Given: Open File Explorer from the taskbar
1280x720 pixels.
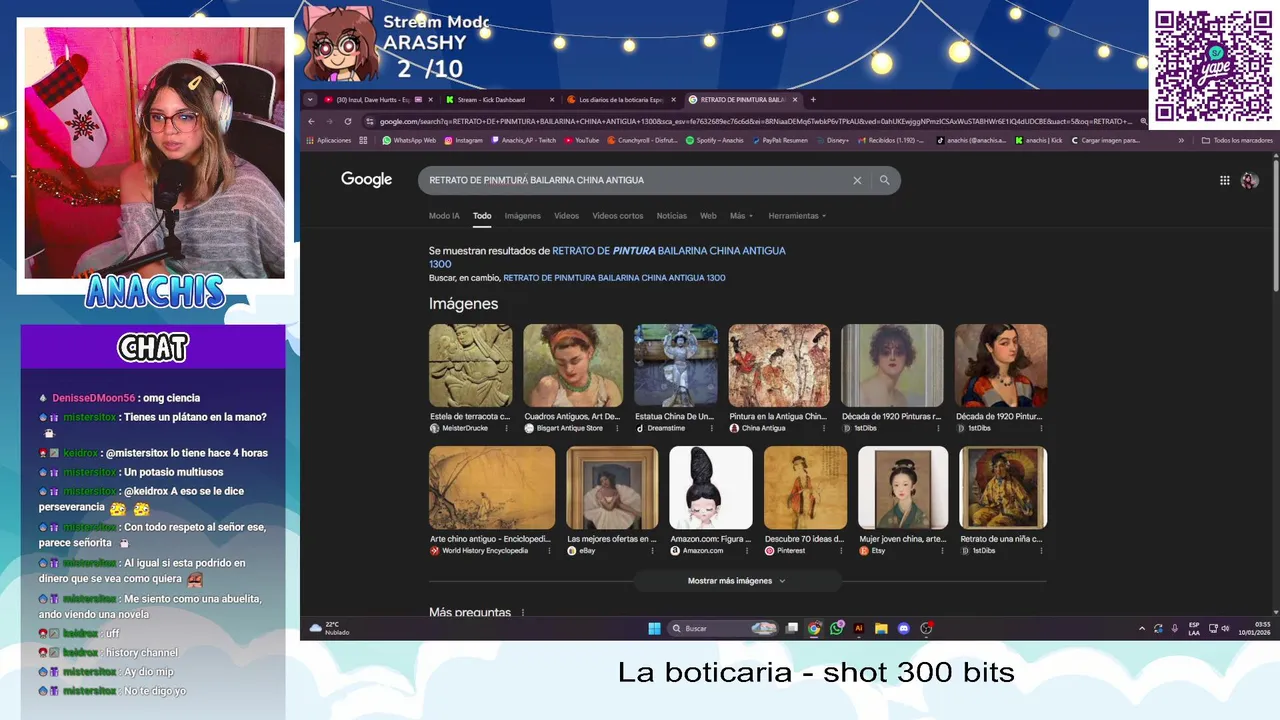Looking at the screenshot, I should (x=881, y=629).
